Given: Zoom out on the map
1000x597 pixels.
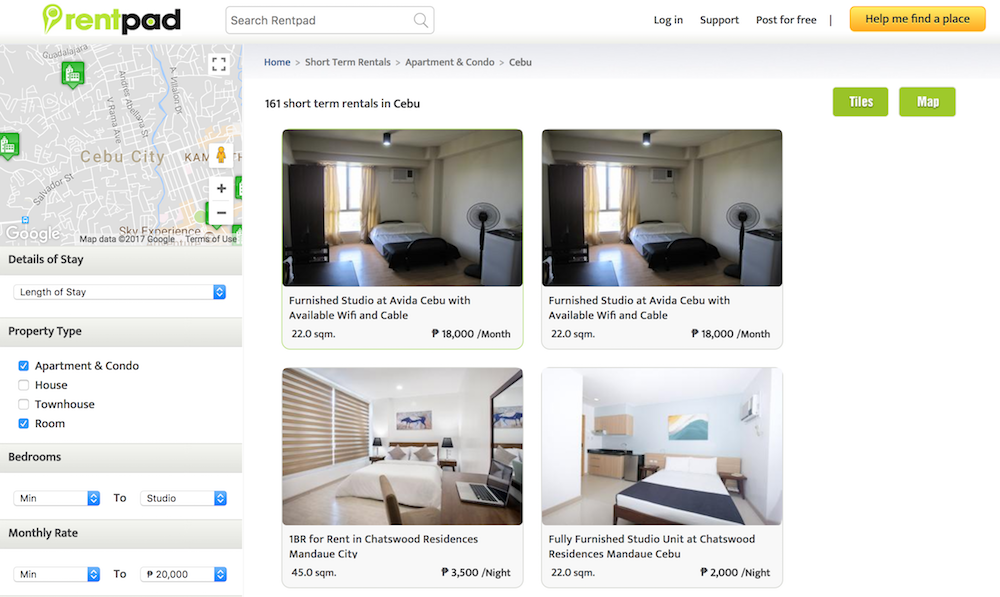Looking at the screenshot, I should 221,212.
